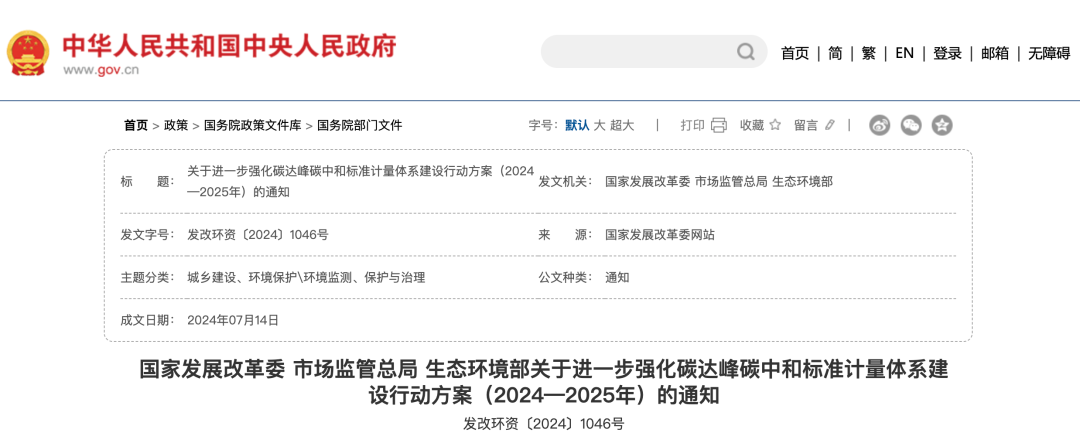Viewport: 1080px width, 443px height.
Task: Click the 登录 login link
Action: click(947, 53)
